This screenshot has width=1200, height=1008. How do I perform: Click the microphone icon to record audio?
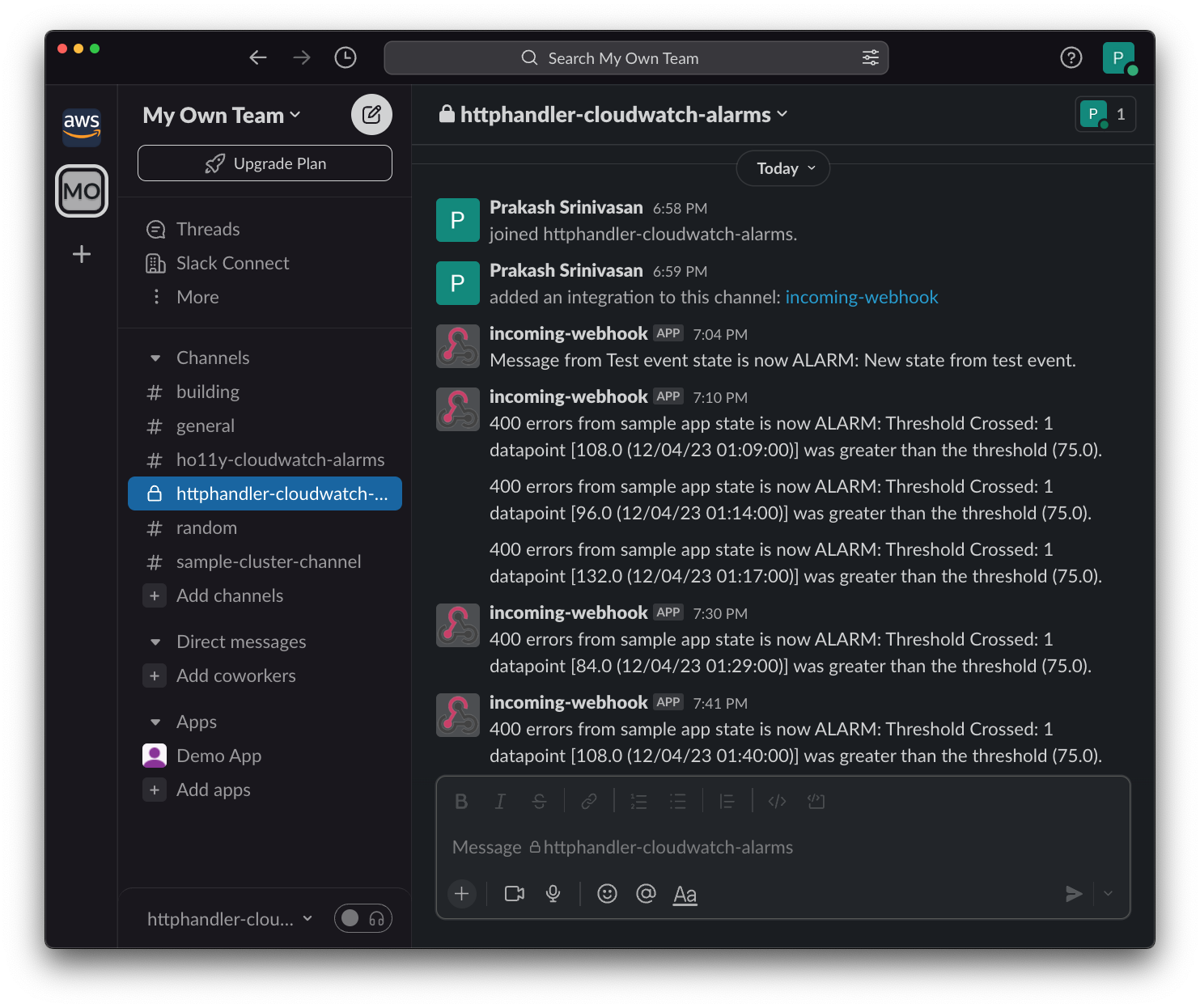point(553,894)
